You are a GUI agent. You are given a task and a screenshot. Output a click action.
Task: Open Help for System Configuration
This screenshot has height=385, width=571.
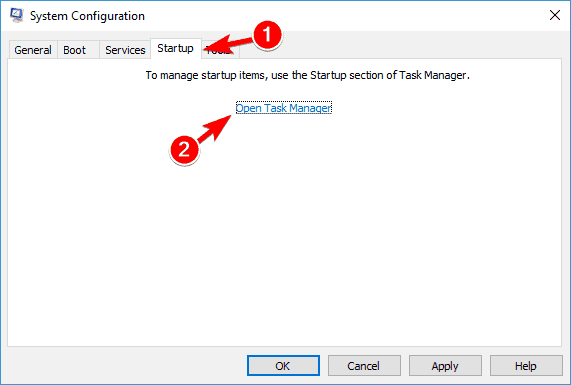(526, 366)
